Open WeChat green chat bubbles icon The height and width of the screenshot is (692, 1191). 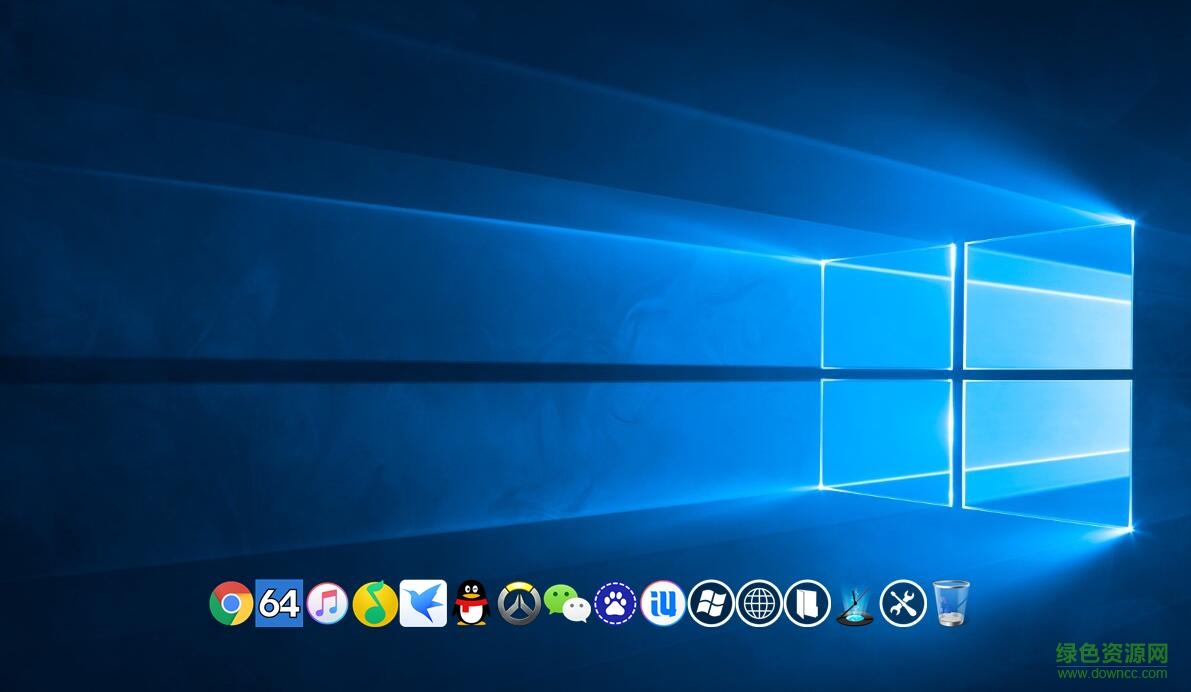point(567,604)
